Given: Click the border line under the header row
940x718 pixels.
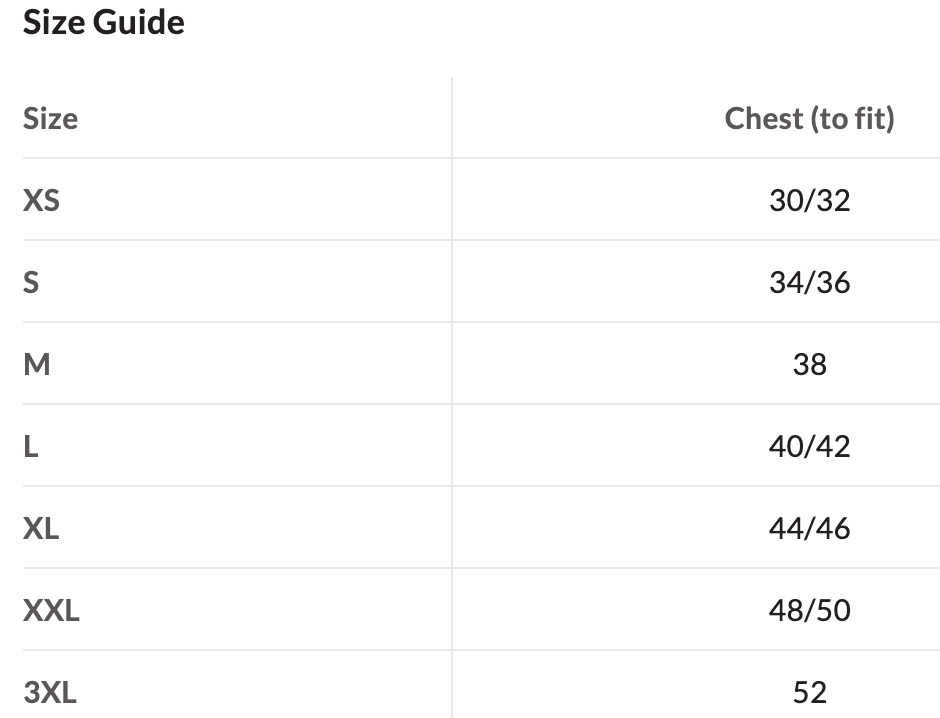Looking at the screenshot, I should click(x=480, y=158).
